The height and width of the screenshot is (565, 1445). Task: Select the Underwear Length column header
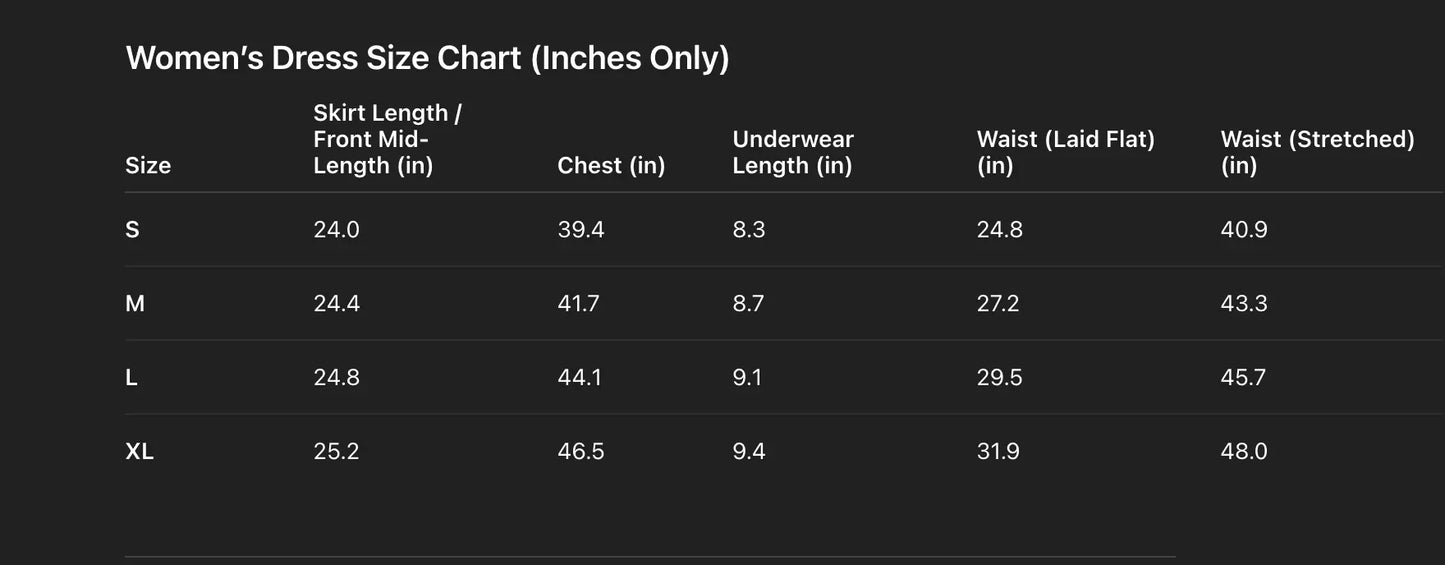click(x=793, y=152)
